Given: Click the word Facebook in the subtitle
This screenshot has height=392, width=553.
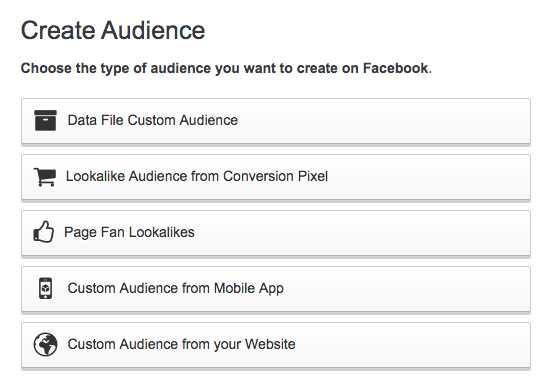Looking at the screenshot, I should click(395, 68).
